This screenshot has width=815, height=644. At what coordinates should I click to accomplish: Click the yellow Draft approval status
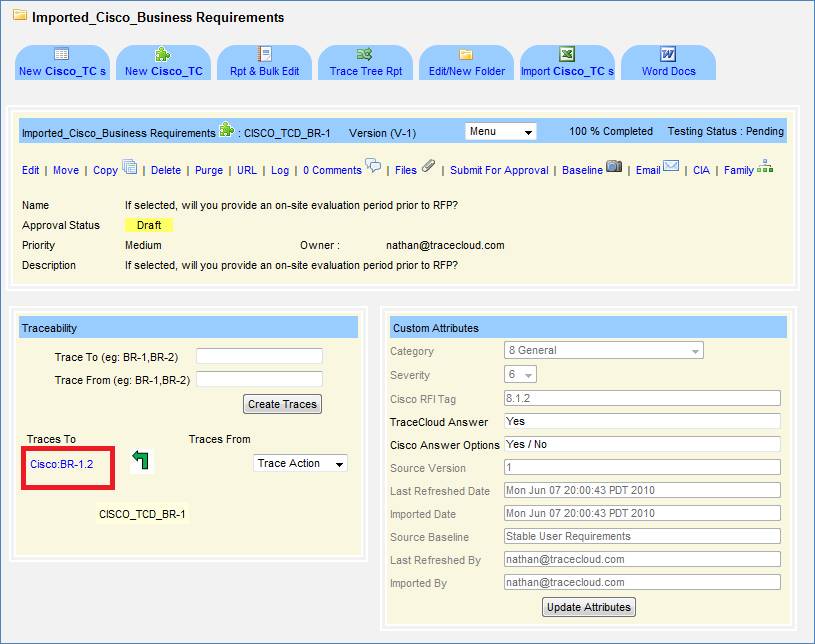point(149,225)
